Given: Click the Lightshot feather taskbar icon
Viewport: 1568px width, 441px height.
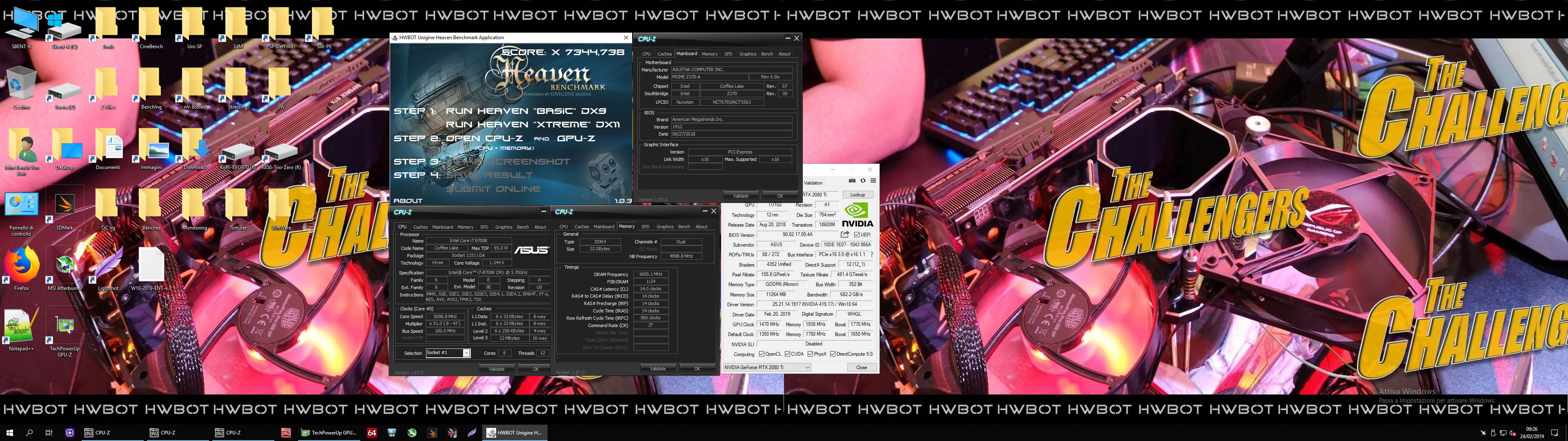Looking at the screenshot, I should [472, 433].
